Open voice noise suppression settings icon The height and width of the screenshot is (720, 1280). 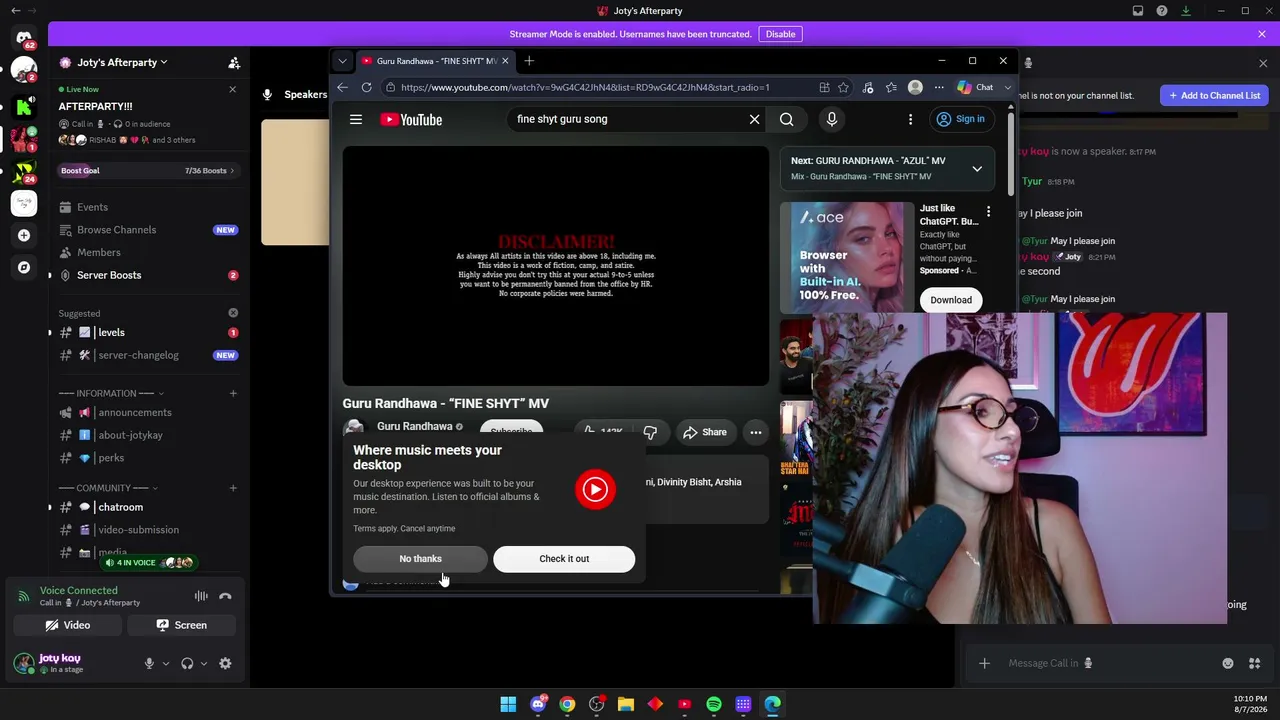click(x=201, y=596)
